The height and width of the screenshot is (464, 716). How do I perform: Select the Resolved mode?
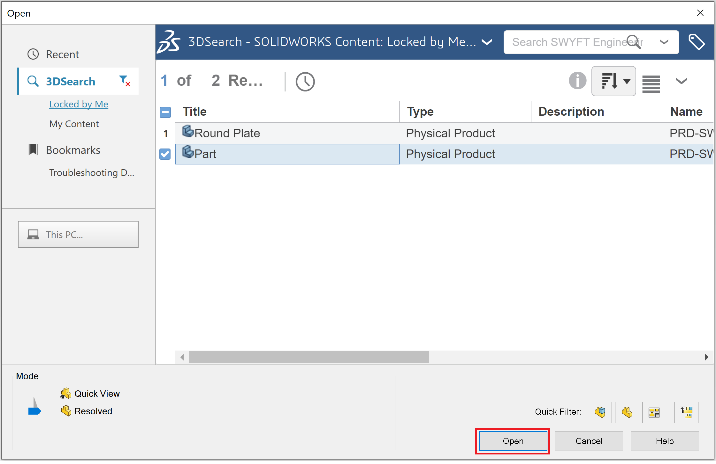[x=87, y=411]
